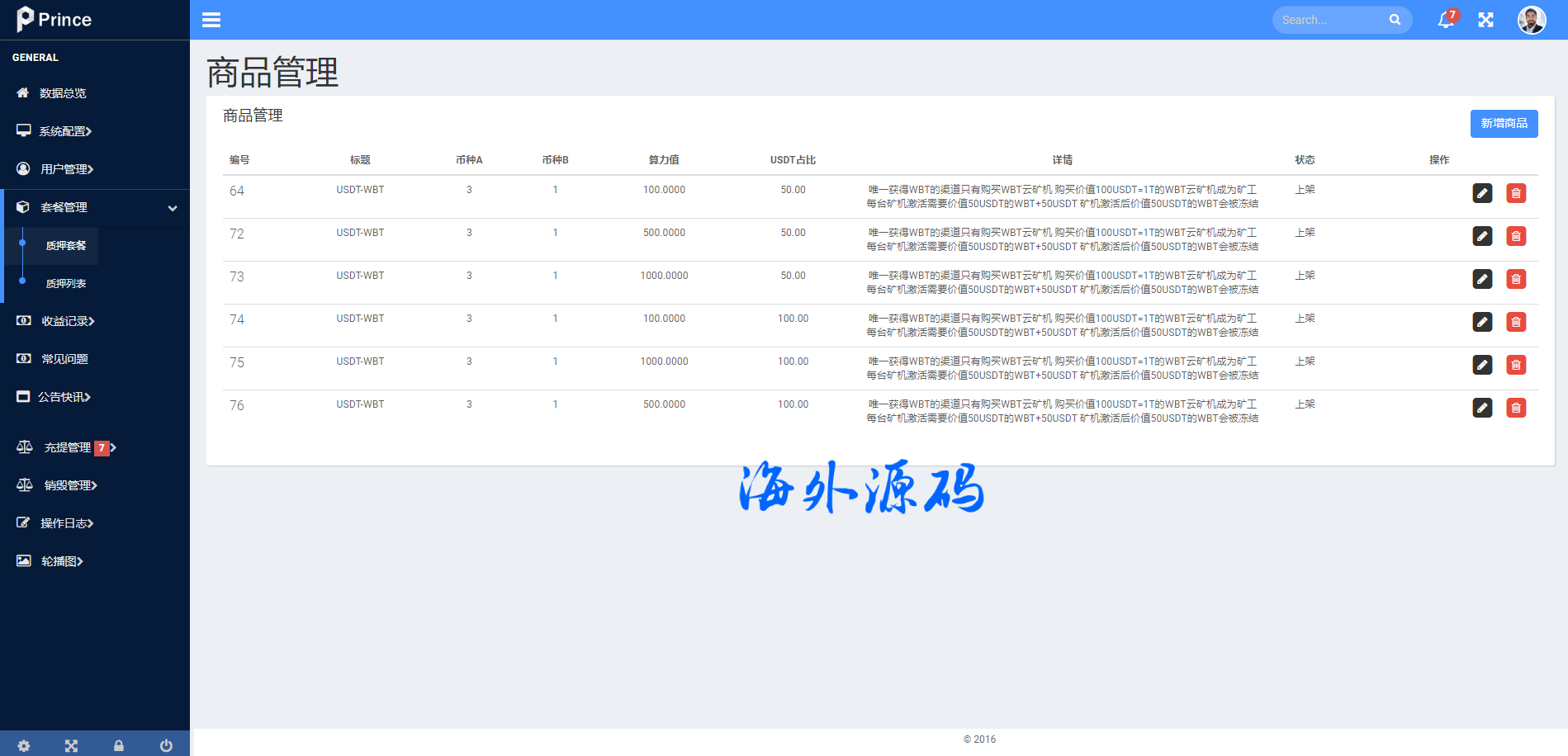The width and height of the screenshot is (1568, 756).
Task: Click the 新增商品 button
Action: coord(1504,124)
